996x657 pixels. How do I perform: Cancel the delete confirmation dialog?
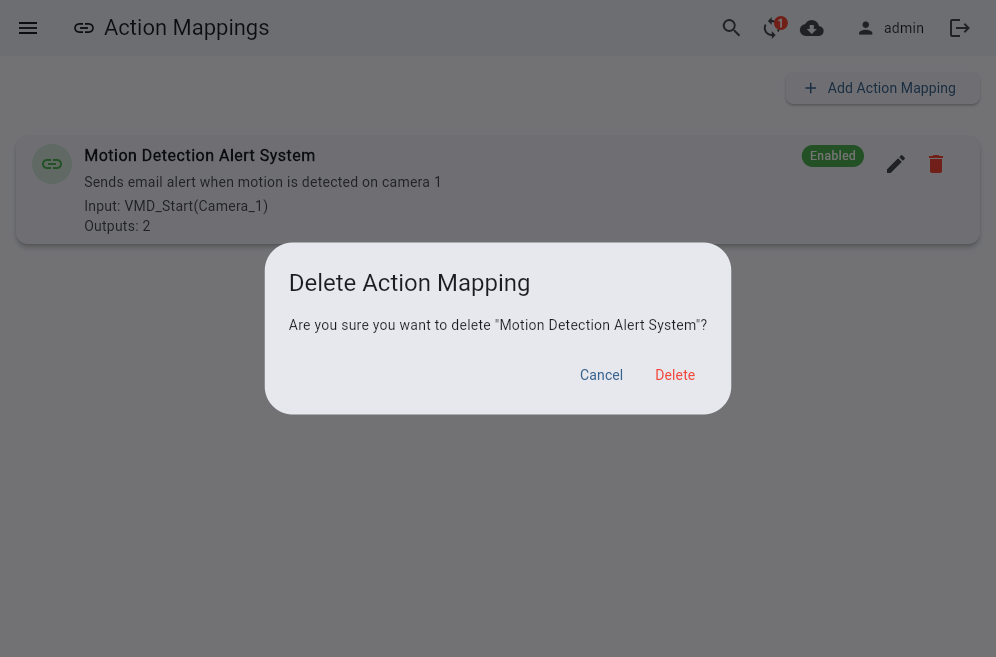601,375
